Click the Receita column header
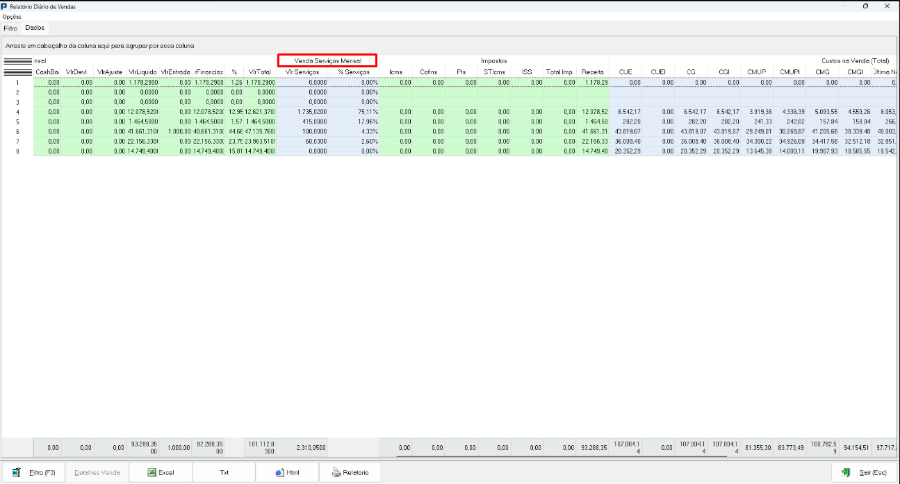The height and width of the screenshot is (484, 900). coord(592,72)
